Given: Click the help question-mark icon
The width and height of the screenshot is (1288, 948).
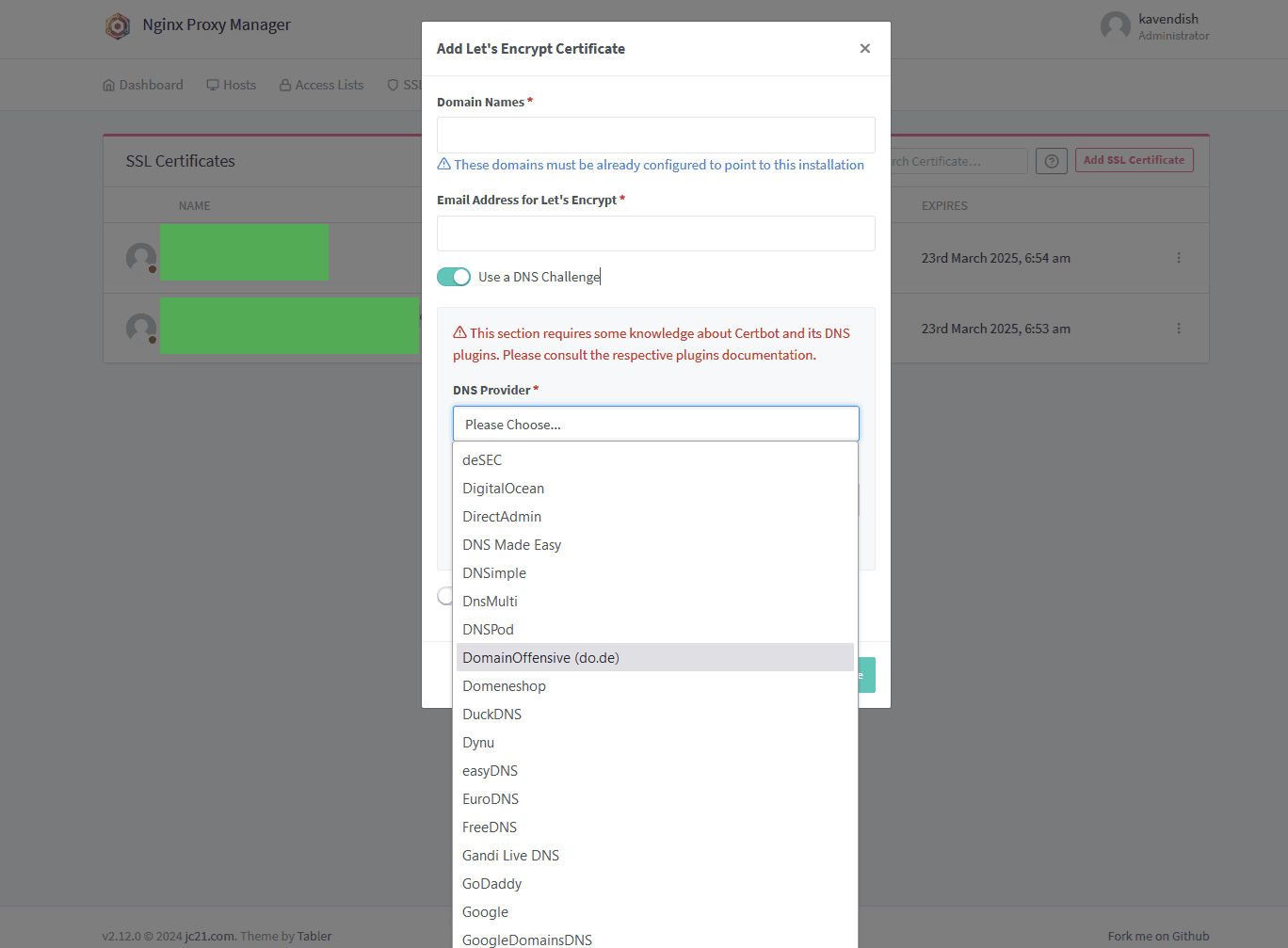Looking at the screenshot, I should coord(1052,161).
